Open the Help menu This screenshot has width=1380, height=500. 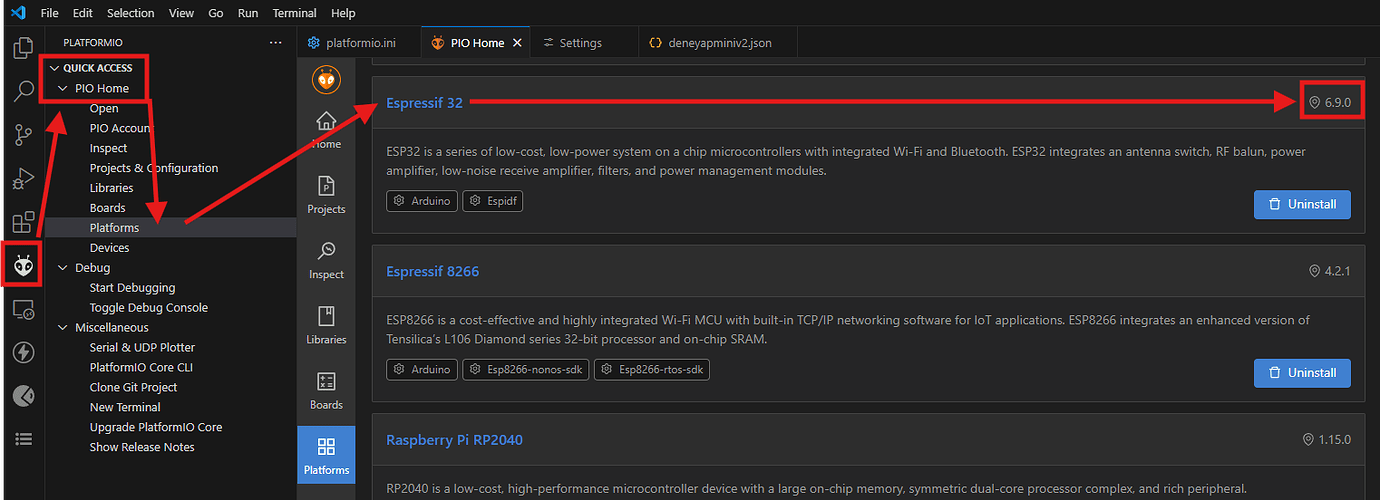(x=343, y=13)
